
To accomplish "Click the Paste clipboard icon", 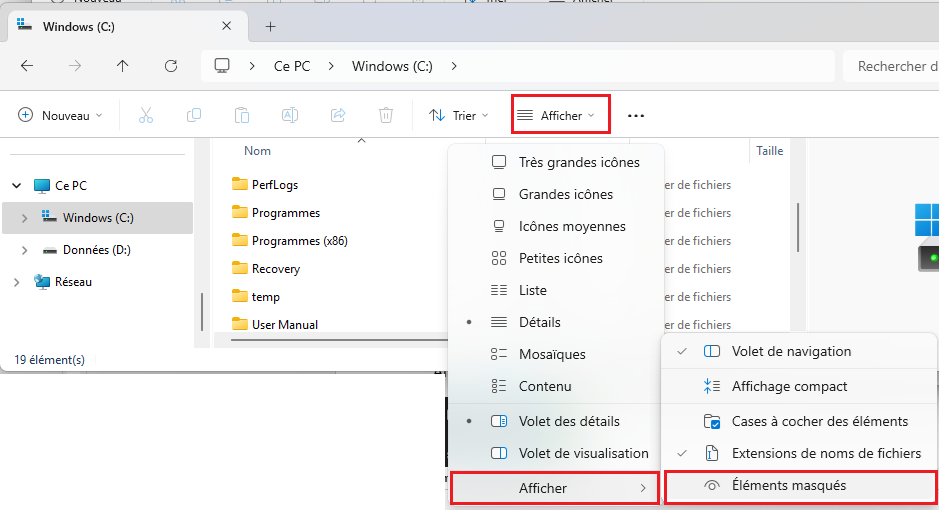I will click(242, 116).
